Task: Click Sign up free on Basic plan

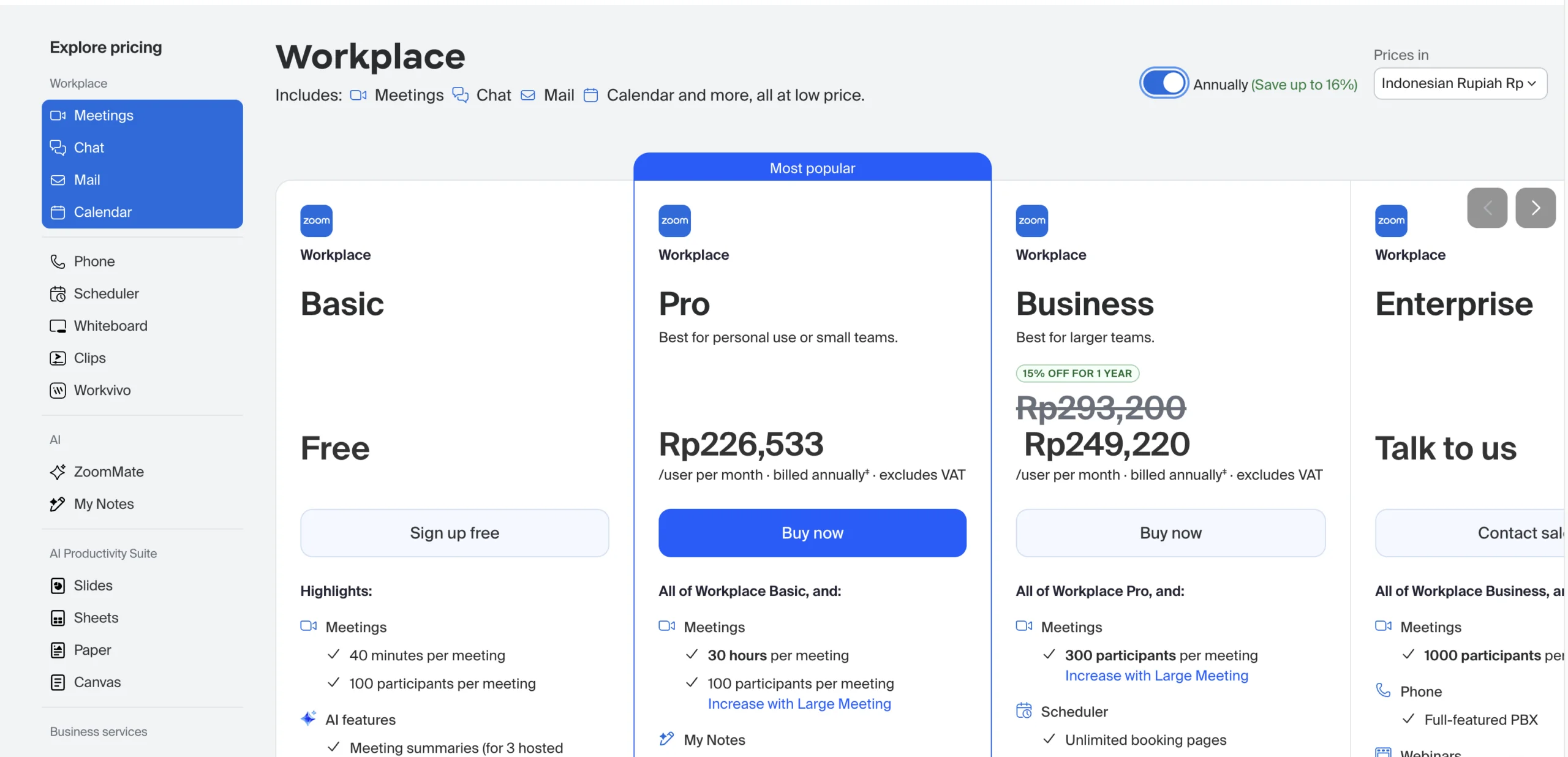Action: (x=454, y=533)
